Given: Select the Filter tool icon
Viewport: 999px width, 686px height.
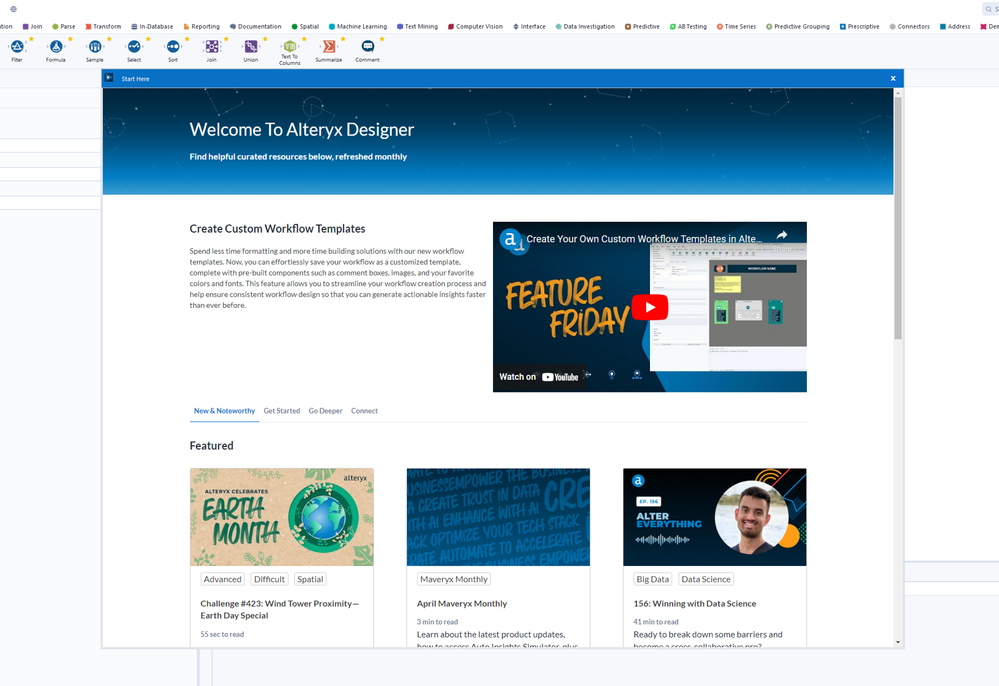Looking at the screenshot, I should [x=17, y=46].
